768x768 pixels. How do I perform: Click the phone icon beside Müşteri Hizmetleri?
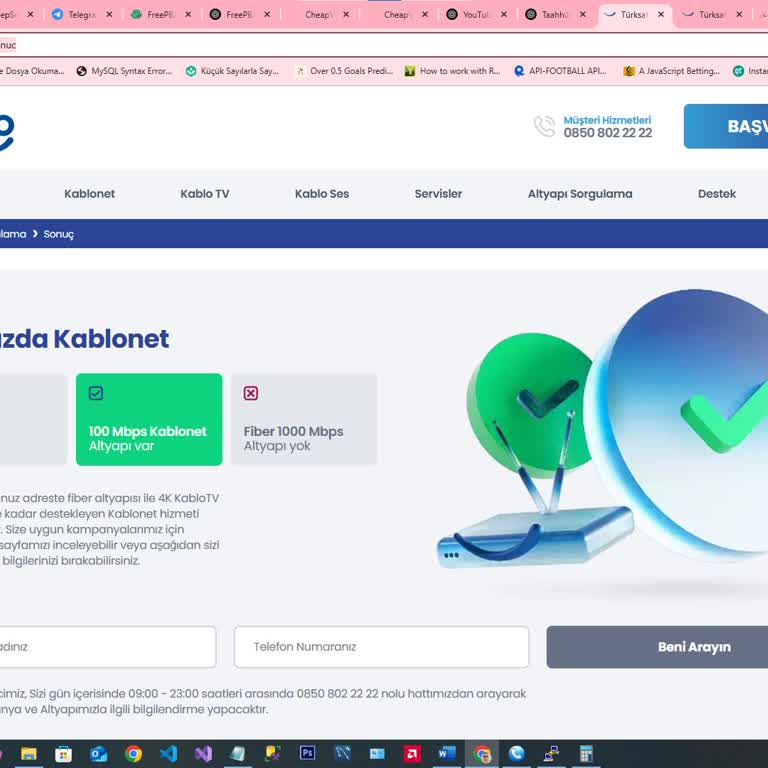[544, 126]
